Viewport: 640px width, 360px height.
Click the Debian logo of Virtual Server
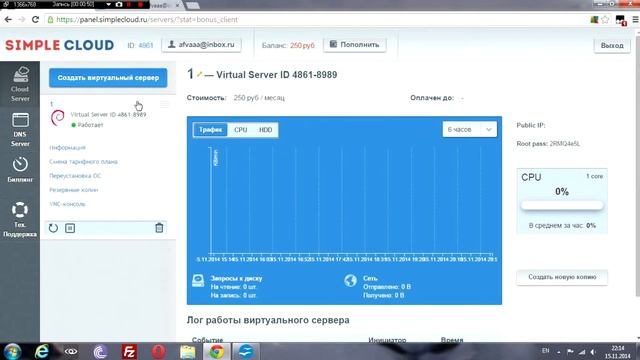(x=58, y=118)
